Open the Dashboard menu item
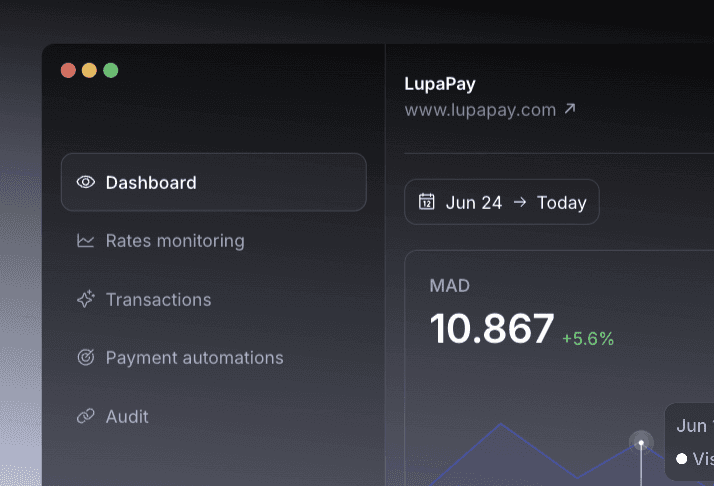714x486 pixels. pos(214,182)
